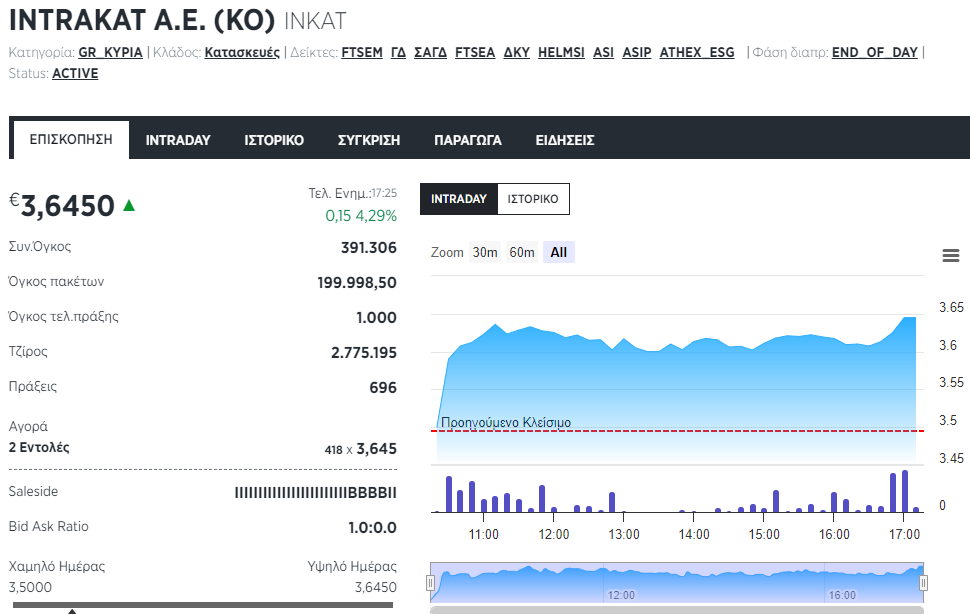The image size is (970, 614).
Task: Click the END_OF_DAY trading phase link
Action: (875, 53)
